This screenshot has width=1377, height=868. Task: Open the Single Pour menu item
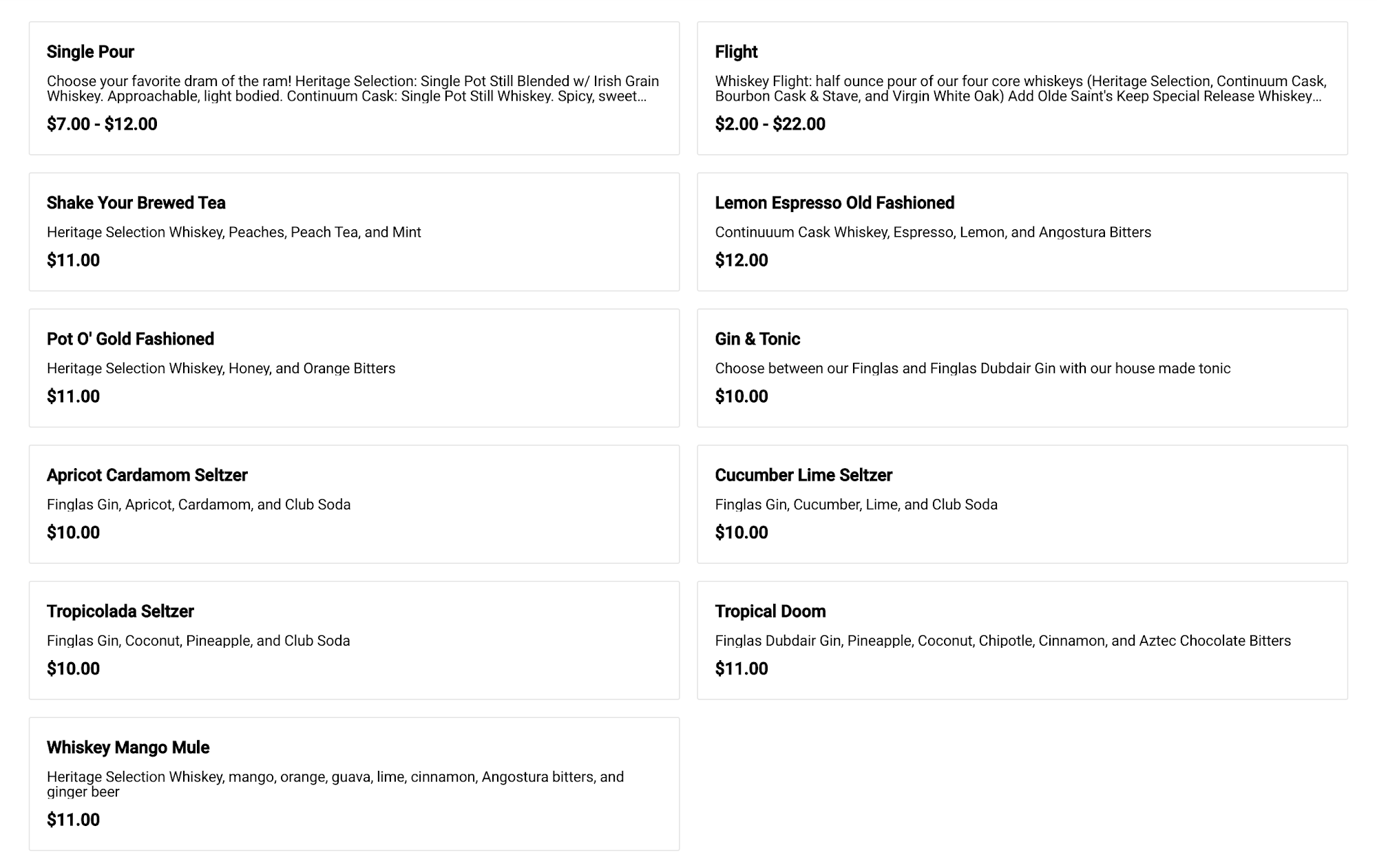click(x=90, y=52)
